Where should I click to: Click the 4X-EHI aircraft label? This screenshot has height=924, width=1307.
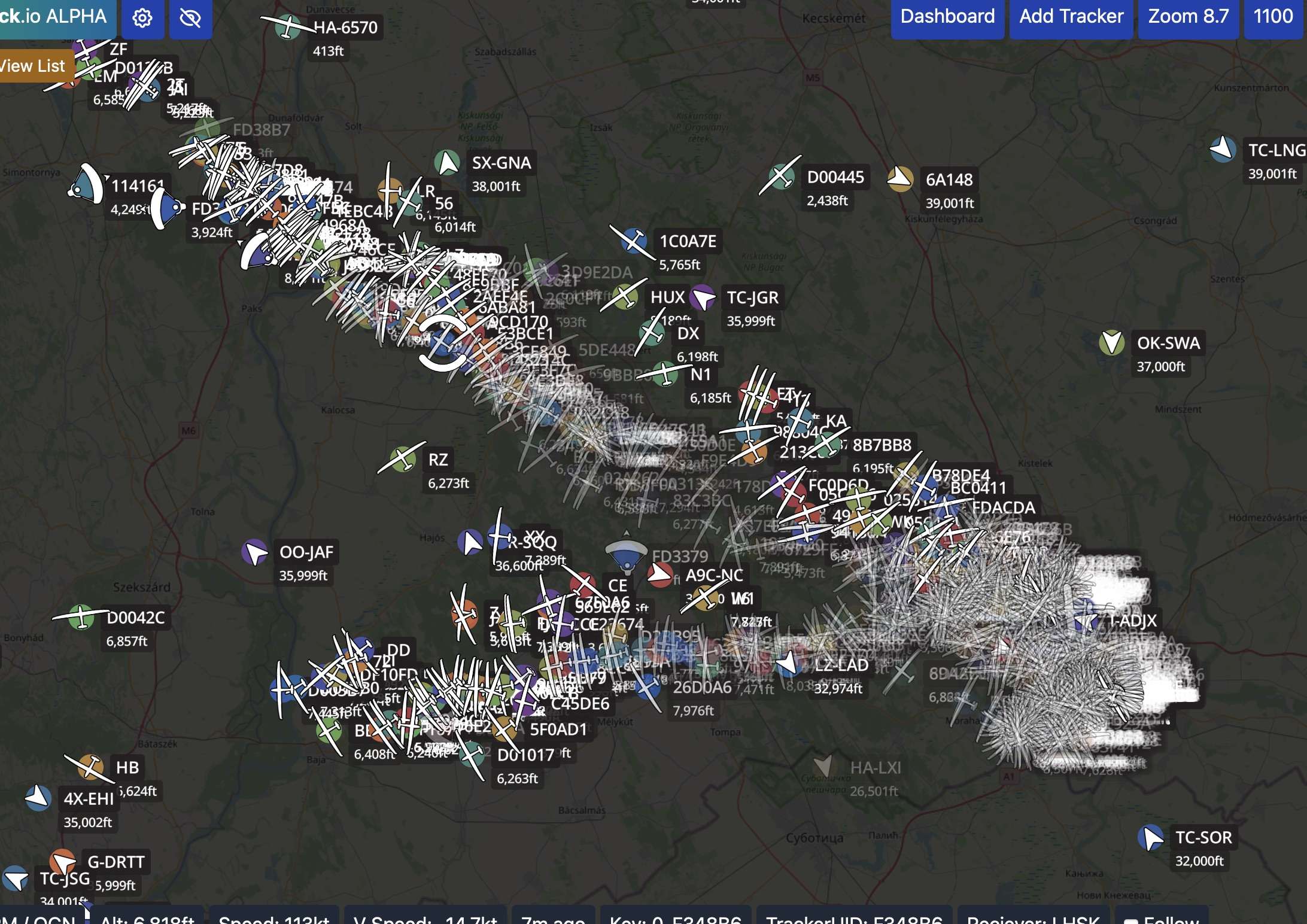89,799
